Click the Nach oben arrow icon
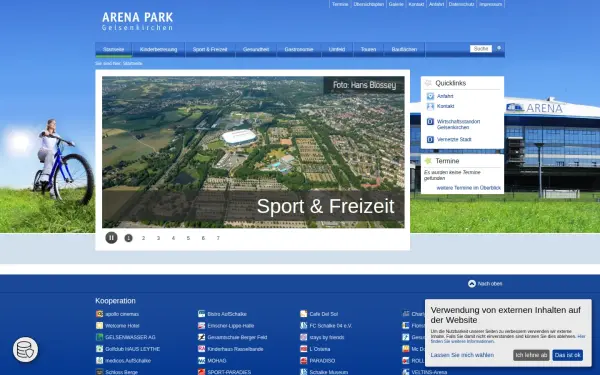 pyautogui.click(x=472, y=284)
